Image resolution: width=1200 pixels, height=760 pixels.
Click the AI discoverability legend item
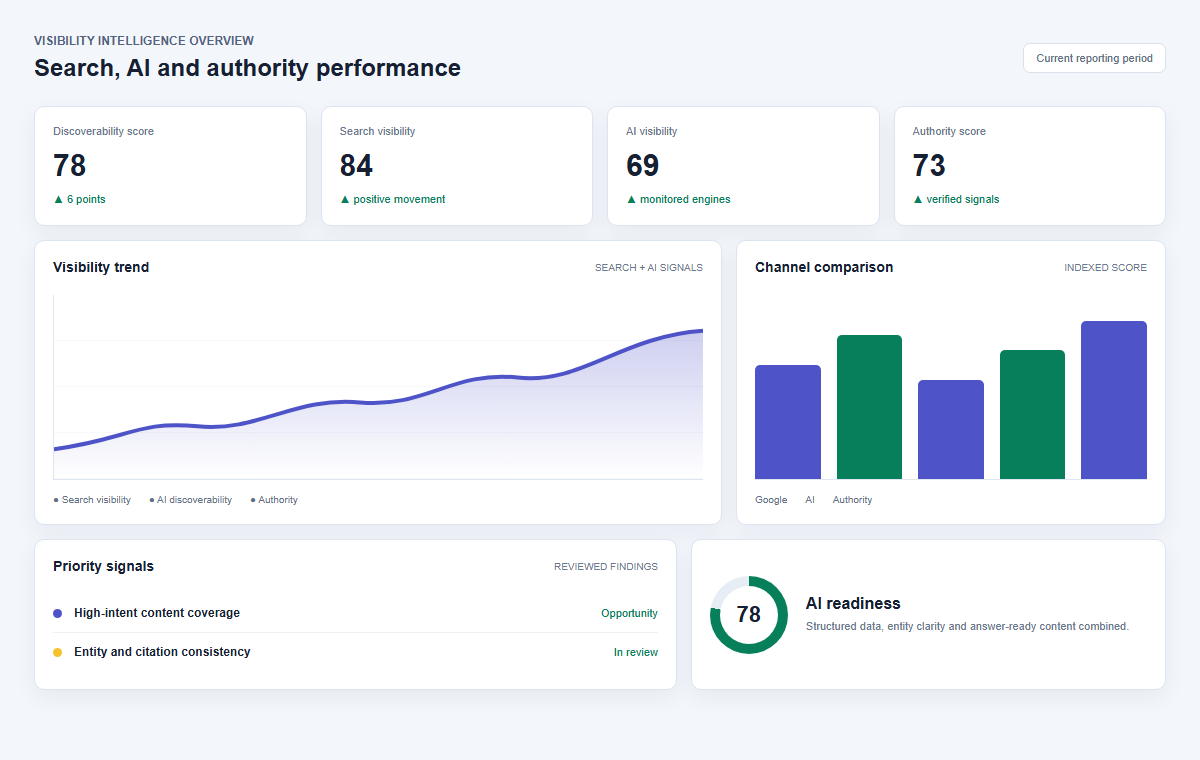tap(190, 500)
